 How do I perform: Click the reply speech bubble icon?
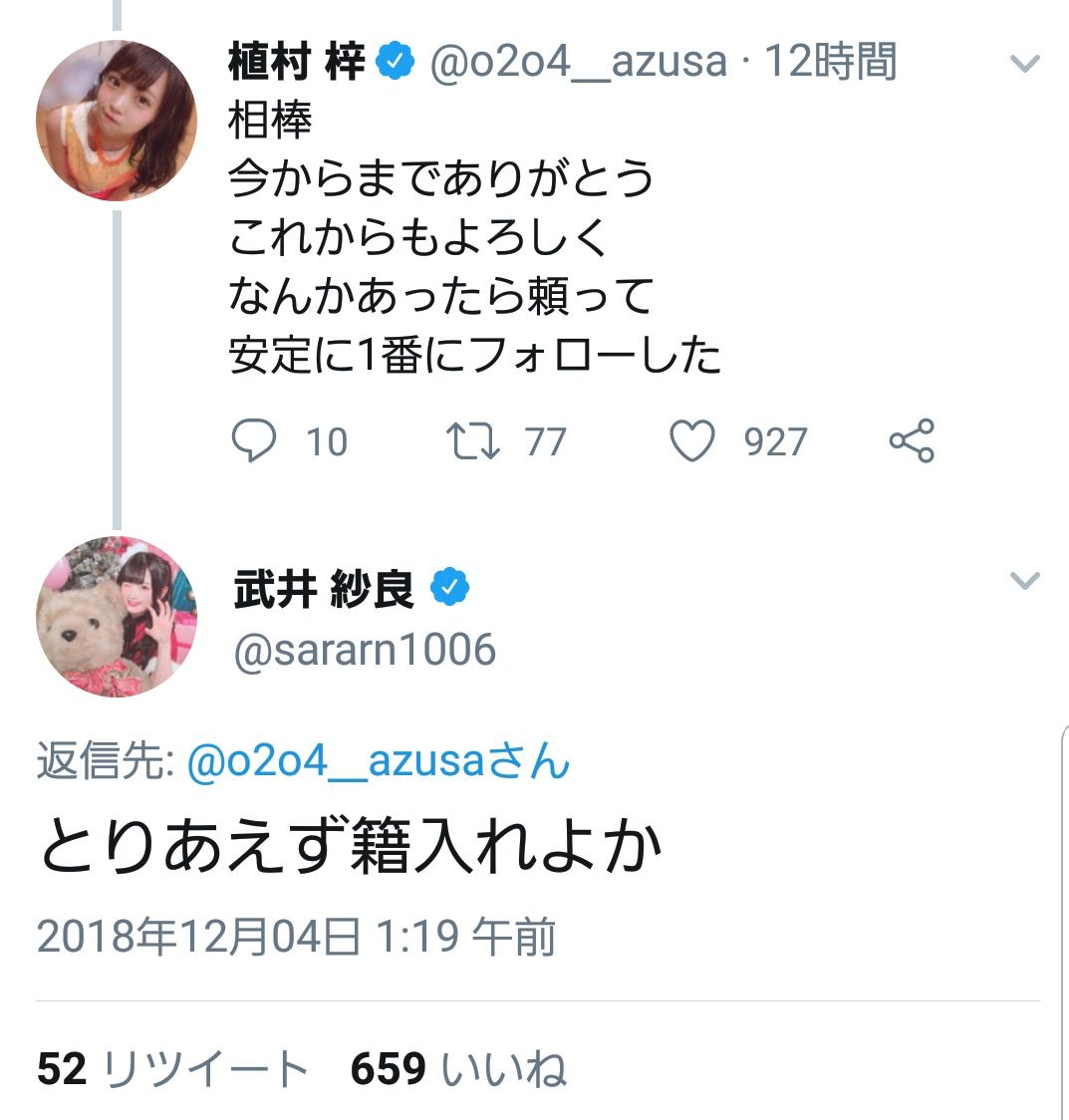tap(253, 441)
